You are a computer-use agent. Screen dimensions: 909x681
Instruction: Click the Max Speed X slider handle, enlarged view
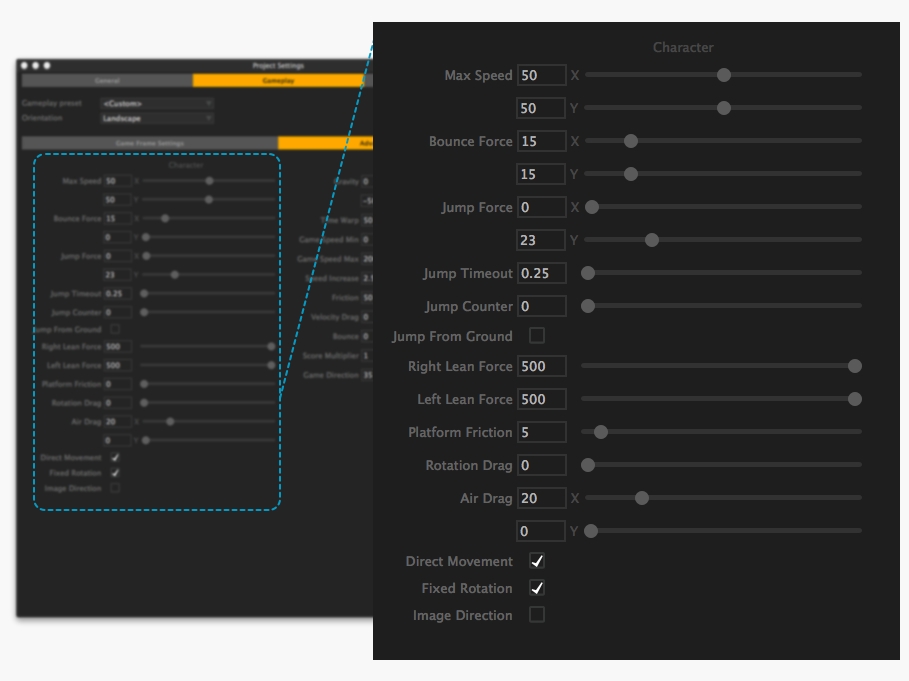[x=724, y=75]
